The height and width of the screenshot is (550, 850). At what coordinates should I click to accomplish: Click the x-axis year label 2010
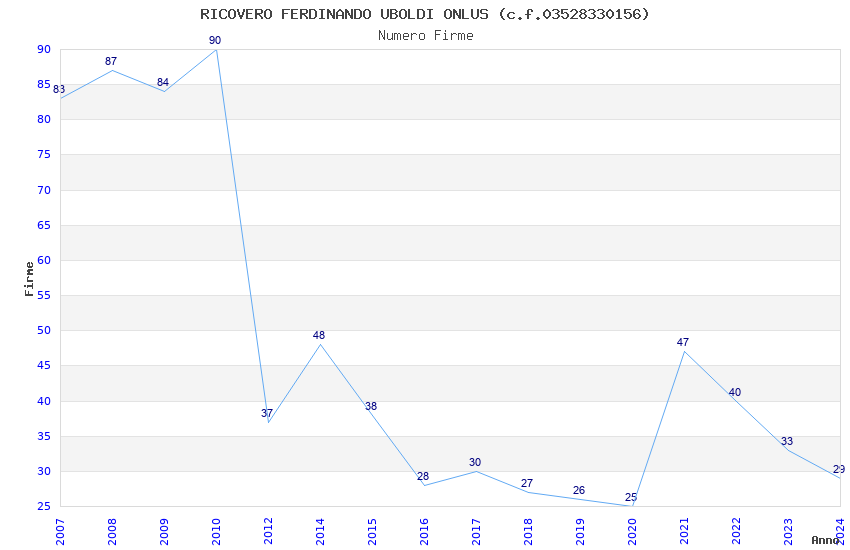click(x=216, y=532)
